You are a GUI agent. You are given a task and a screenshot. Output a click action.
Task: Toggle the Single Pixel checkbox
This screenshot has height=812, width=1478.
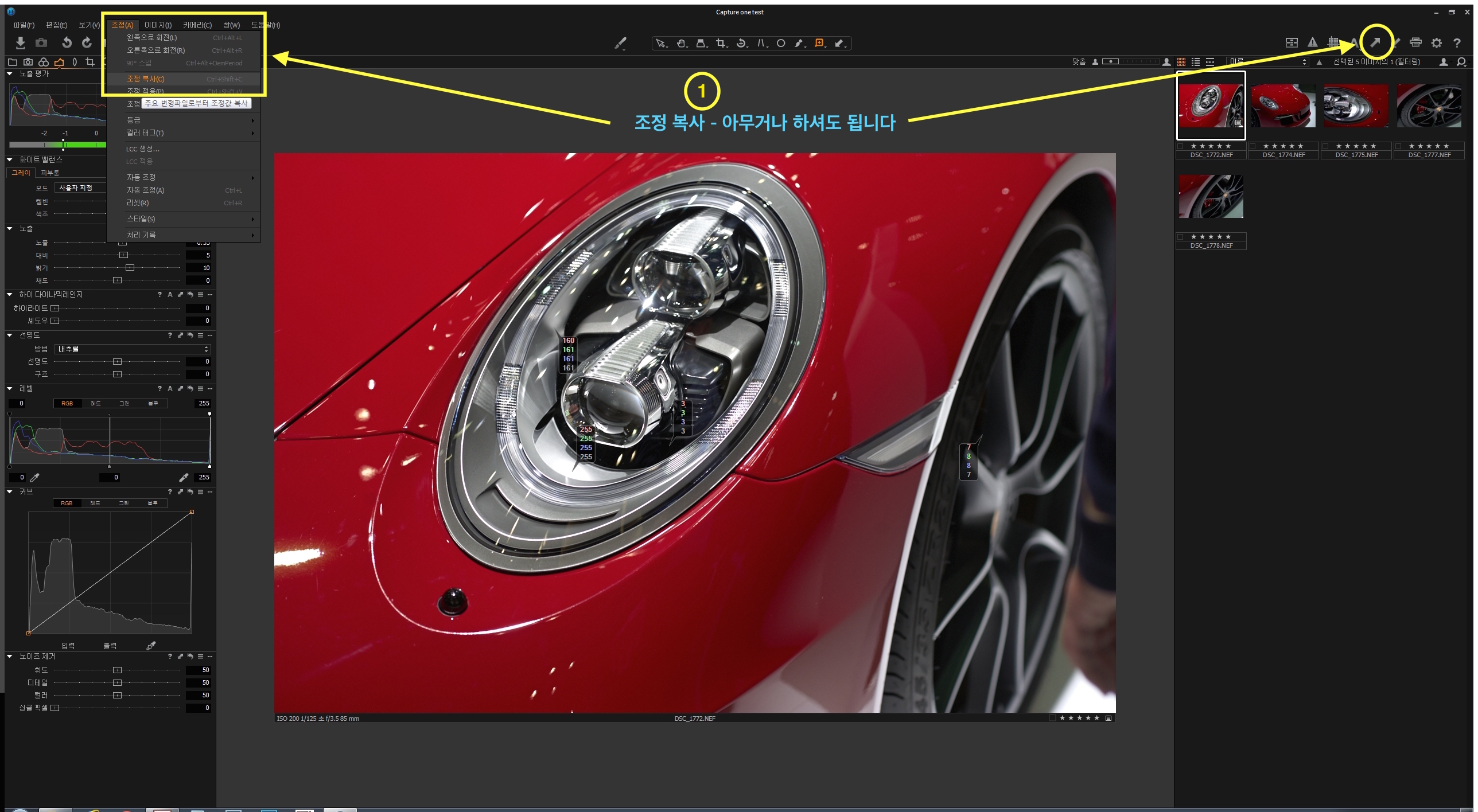tap(55, 708)
